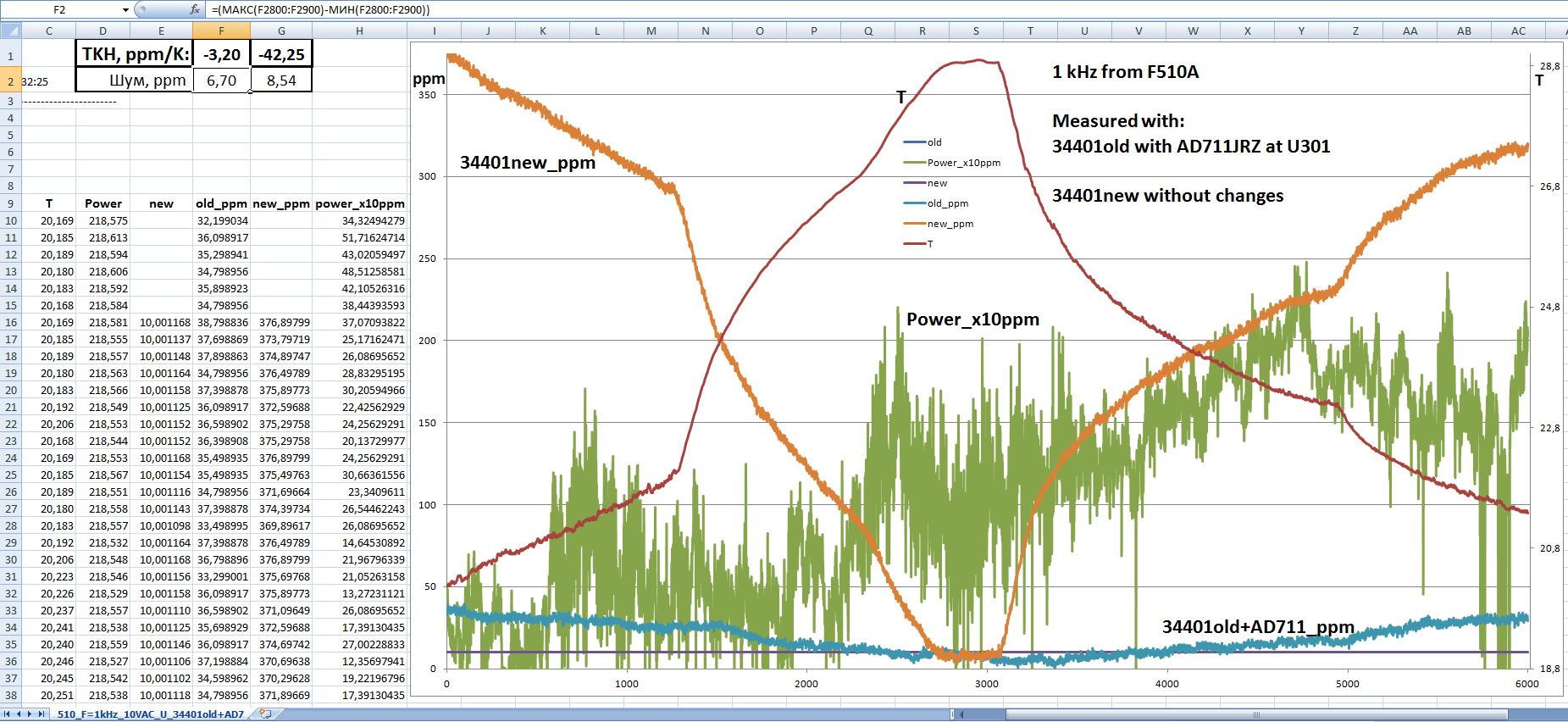Select cell with value 14,64530892

tap(359, 542)
